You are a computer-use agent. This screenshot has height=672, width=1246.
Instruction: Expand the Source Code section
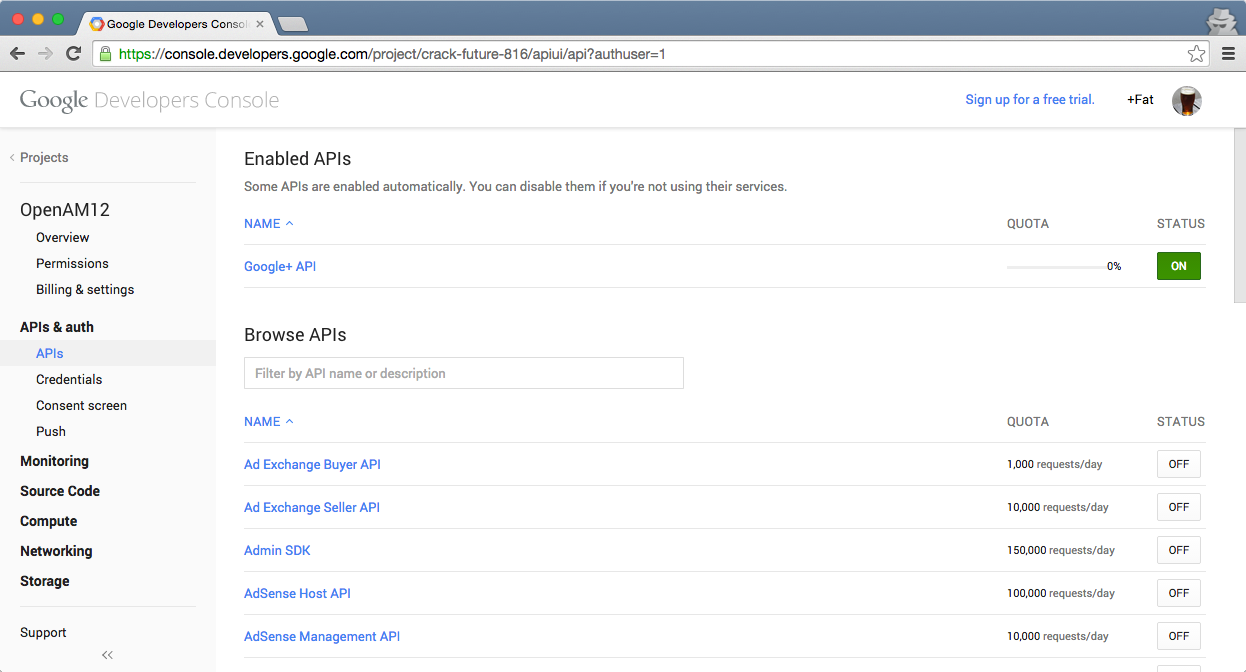point(60,491)
